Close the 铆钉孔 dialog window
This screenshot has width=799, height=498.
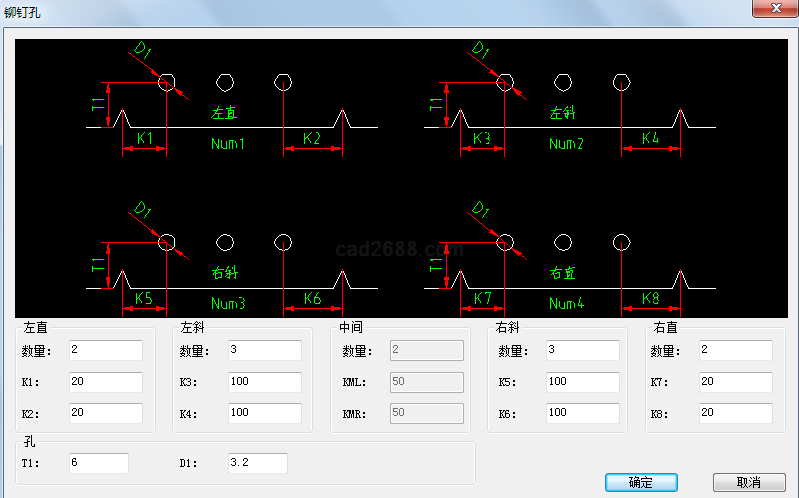coord(774,9)
